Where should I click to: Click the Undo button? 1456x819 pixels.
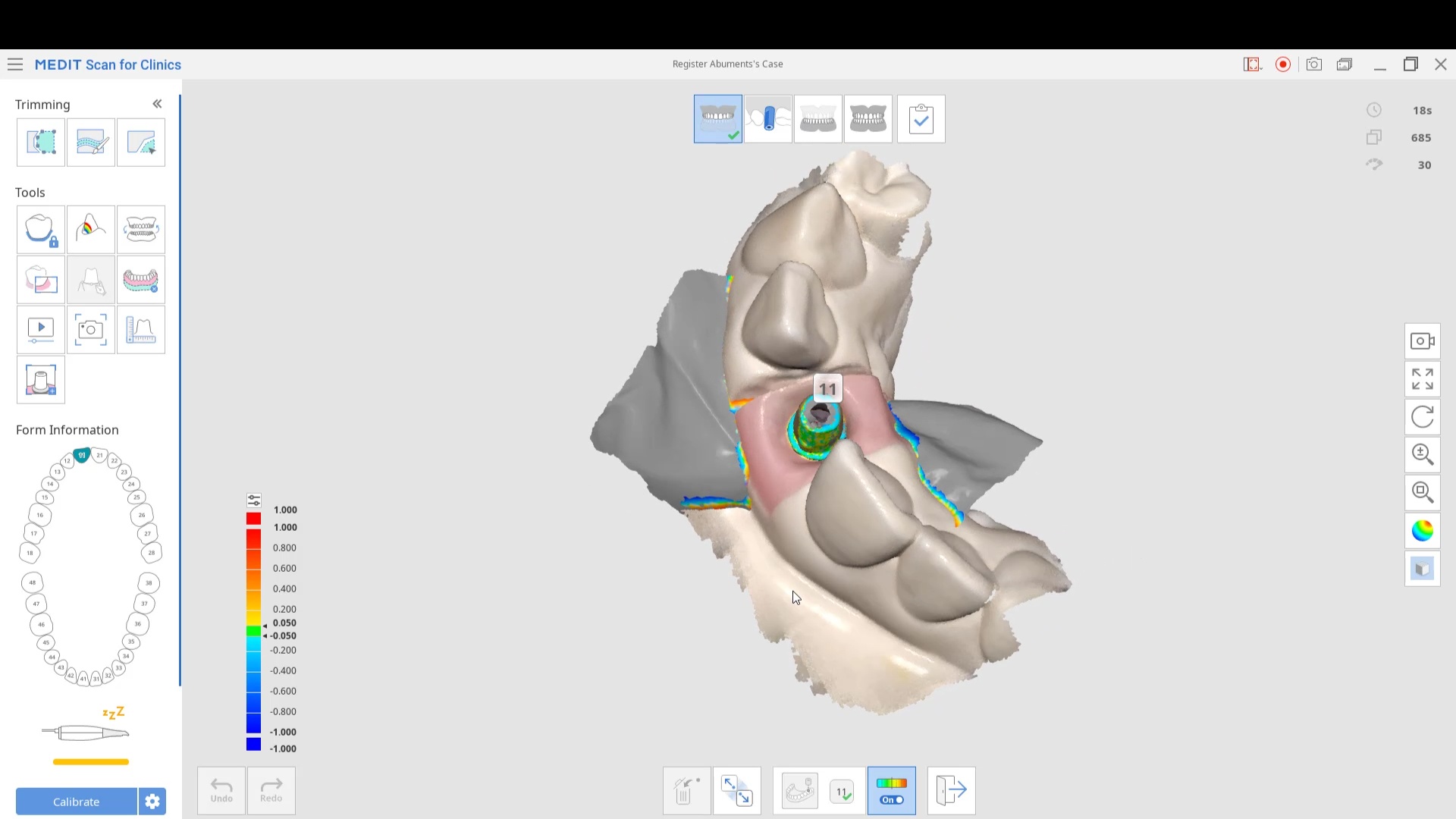pos(221,790)
